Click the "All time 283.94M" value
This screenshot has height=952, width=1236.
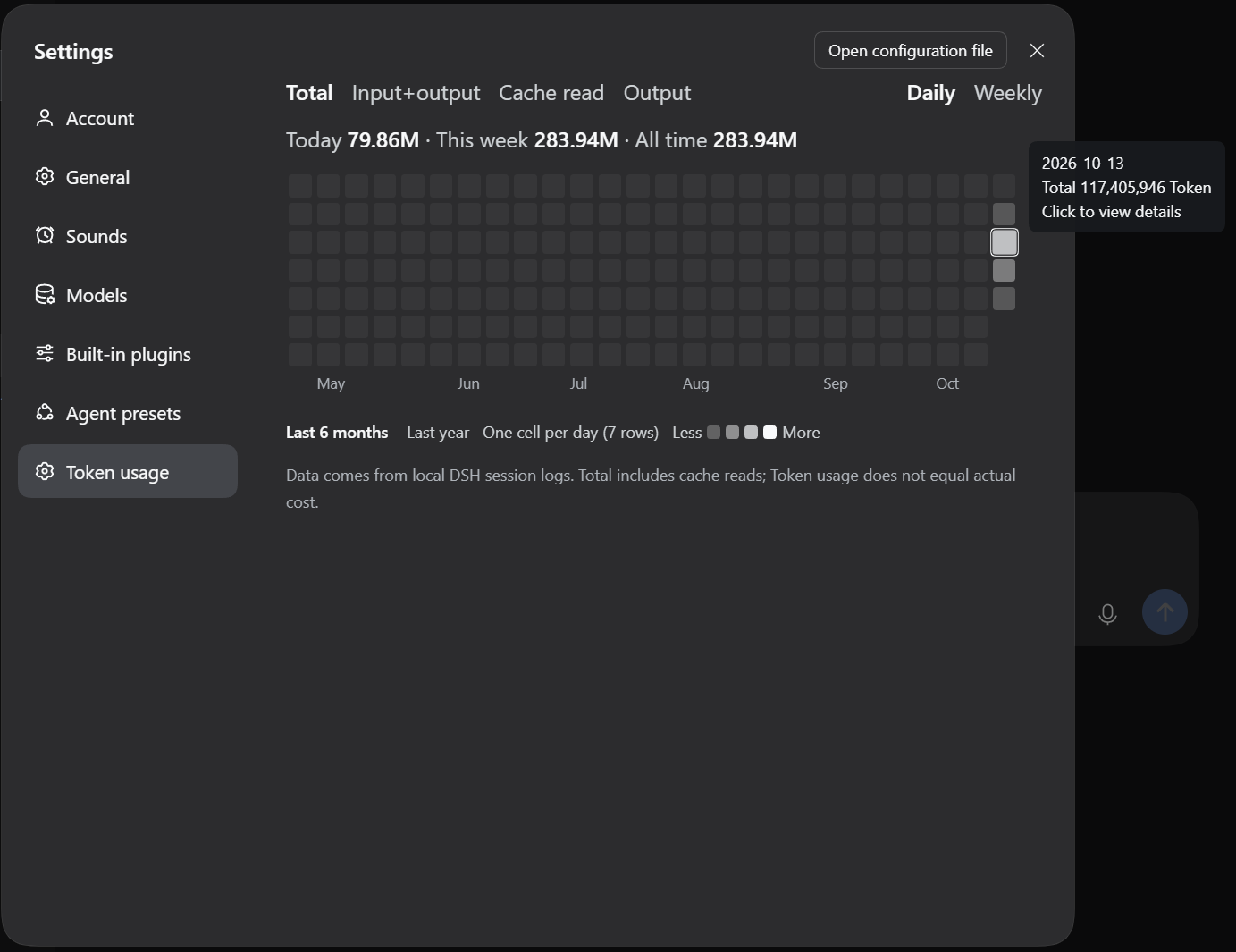(x=716, y=140)
